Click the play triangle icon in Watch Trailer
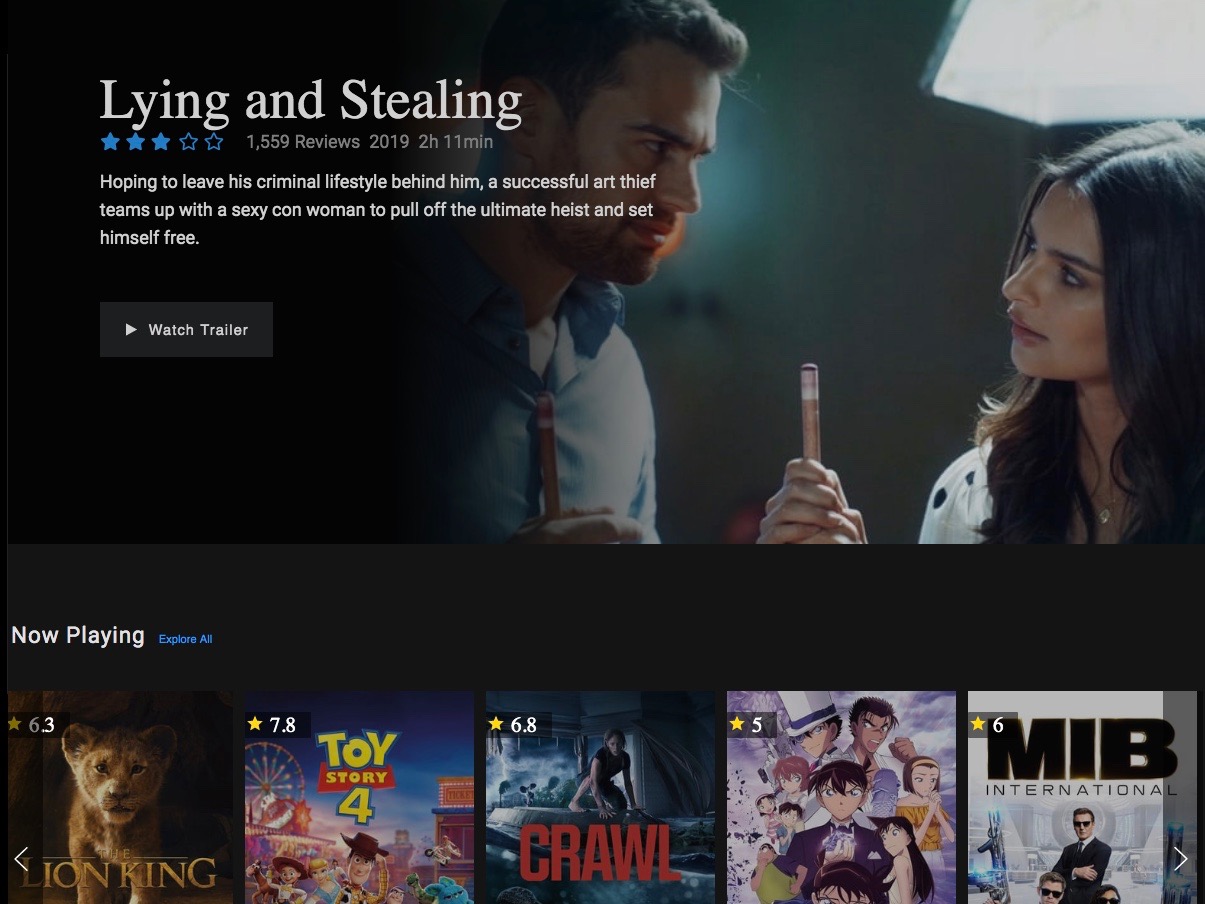 pos(131,330)
